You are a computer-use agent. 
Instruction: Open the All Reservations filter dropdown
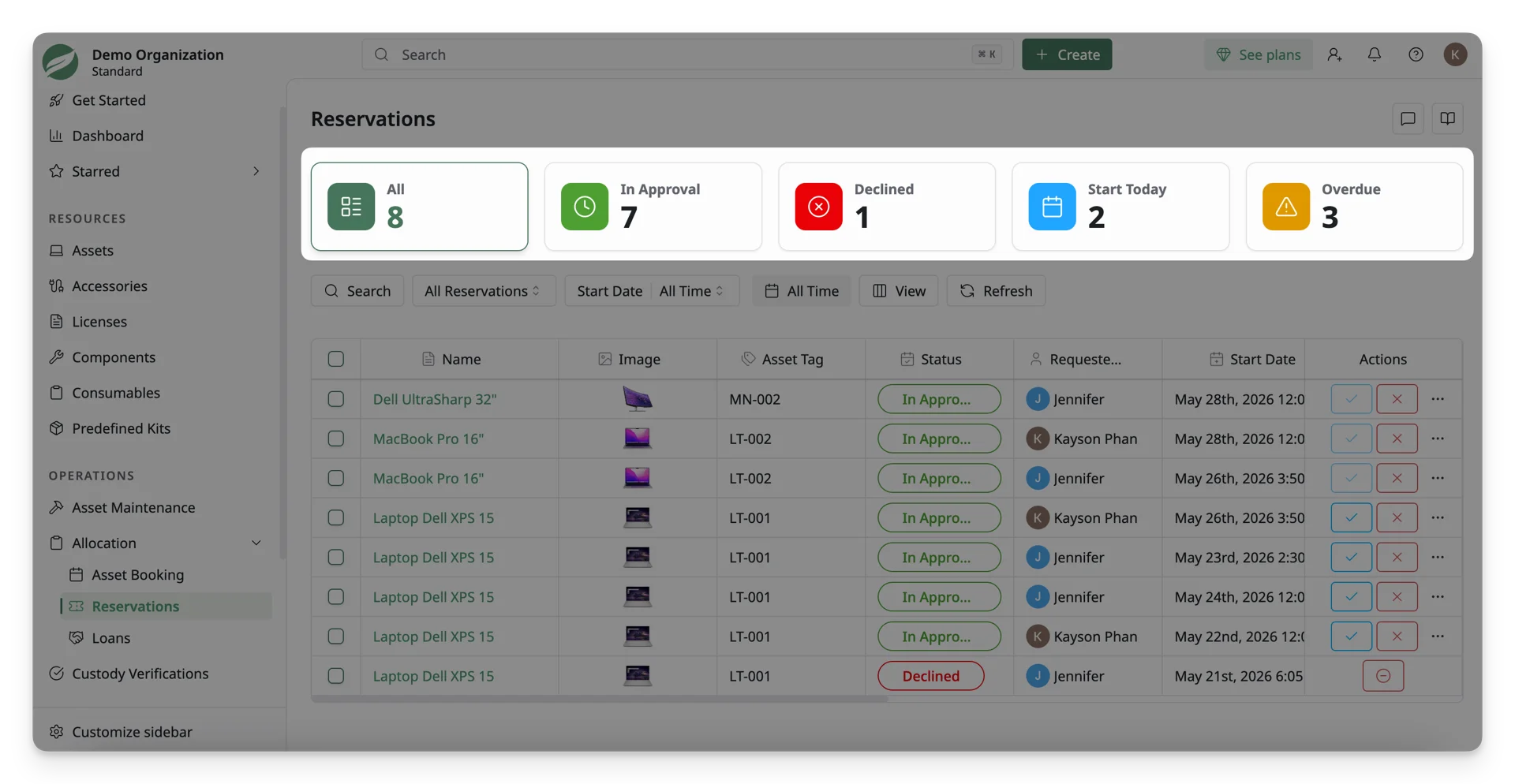(x=484, y=291)
